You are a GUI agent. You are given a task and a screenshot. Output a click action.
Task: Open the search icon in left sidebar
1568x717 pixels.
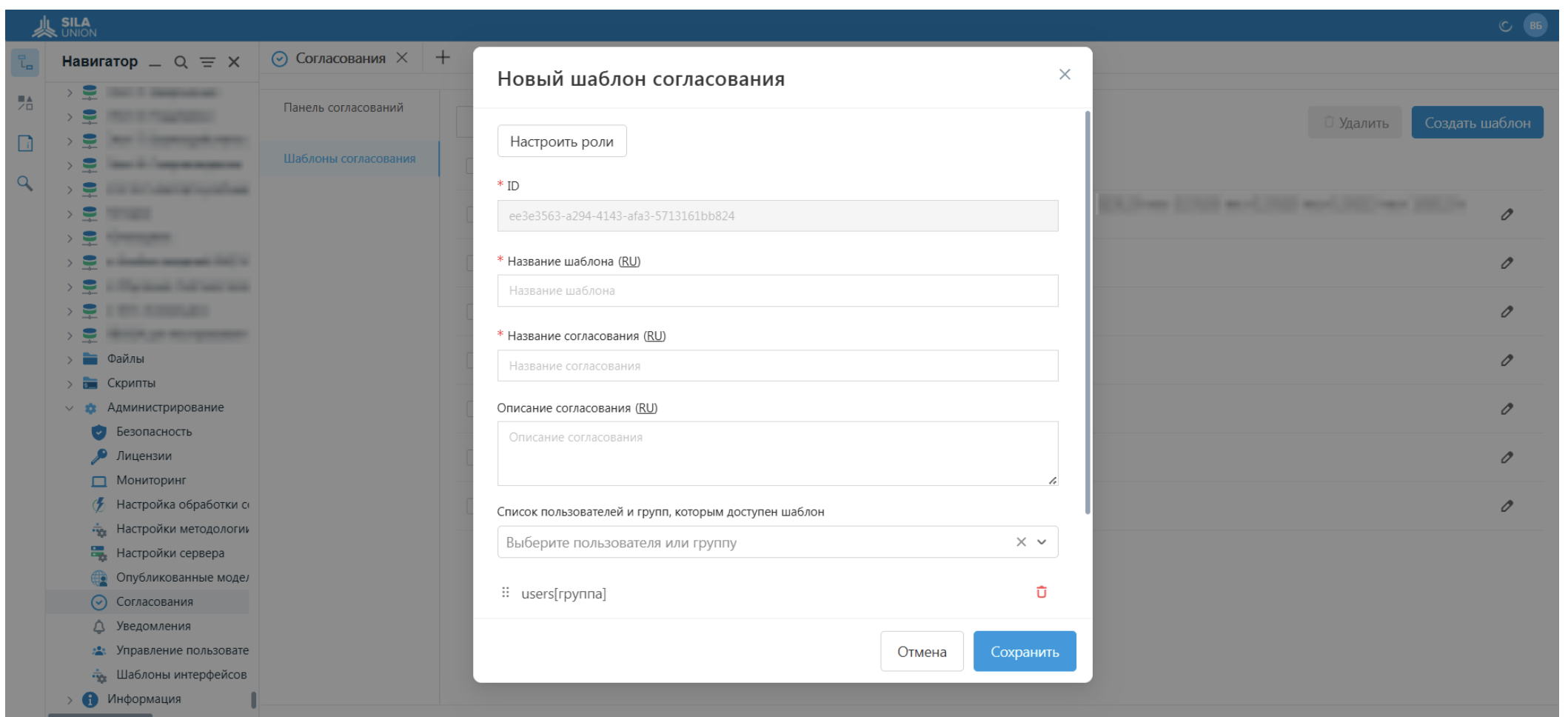click(25, 183)
